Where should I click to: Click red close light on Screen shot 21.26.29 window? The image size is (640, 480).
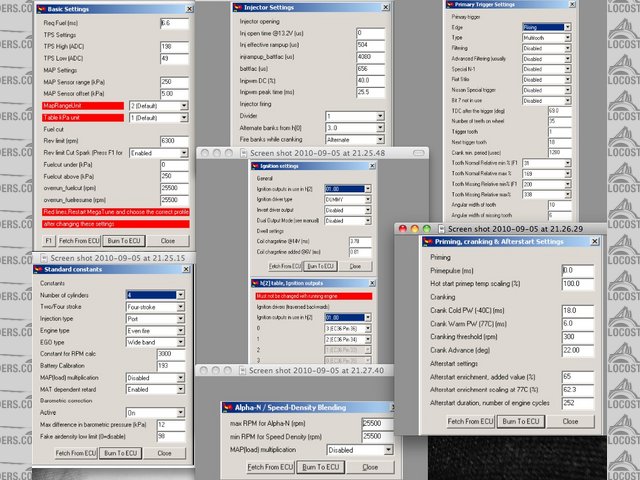click(402, 229)
